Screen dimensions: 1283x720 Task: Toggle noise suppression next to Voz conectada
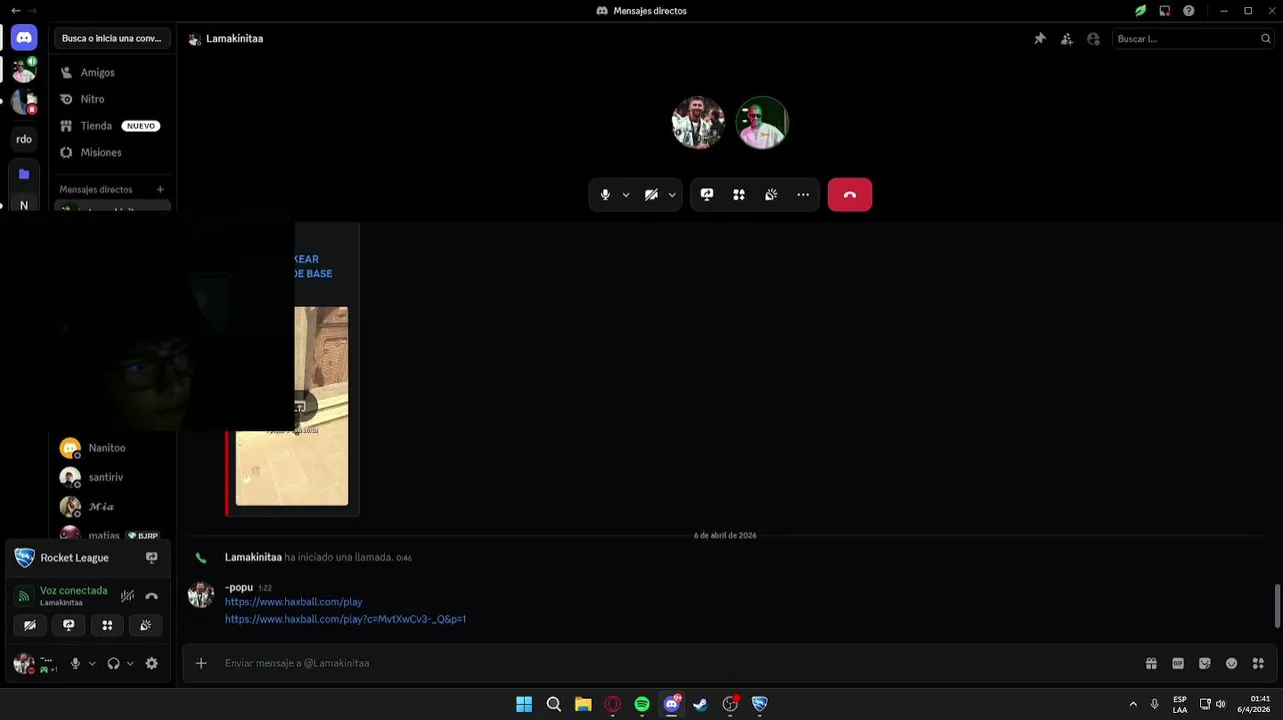tap(128, 596)
